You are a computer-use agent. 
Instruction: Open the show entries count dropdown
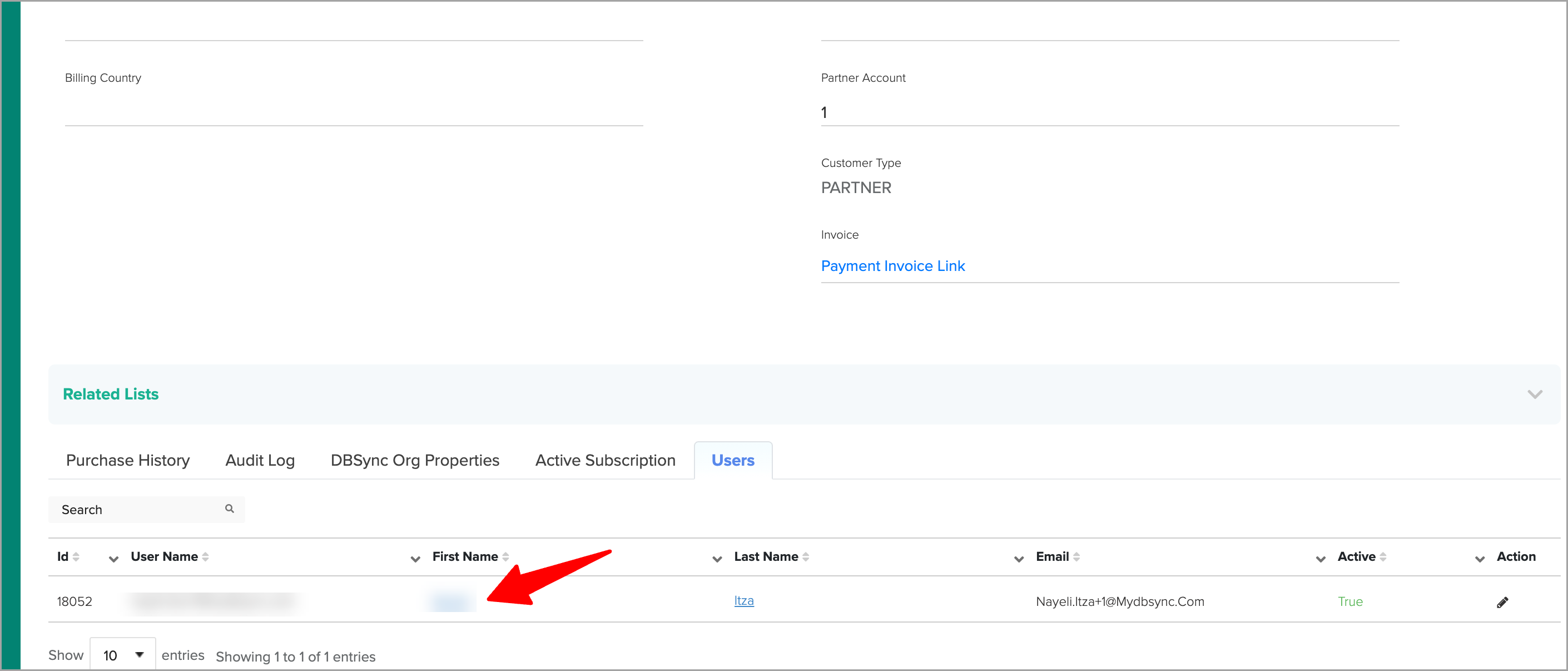click(123, 655)
